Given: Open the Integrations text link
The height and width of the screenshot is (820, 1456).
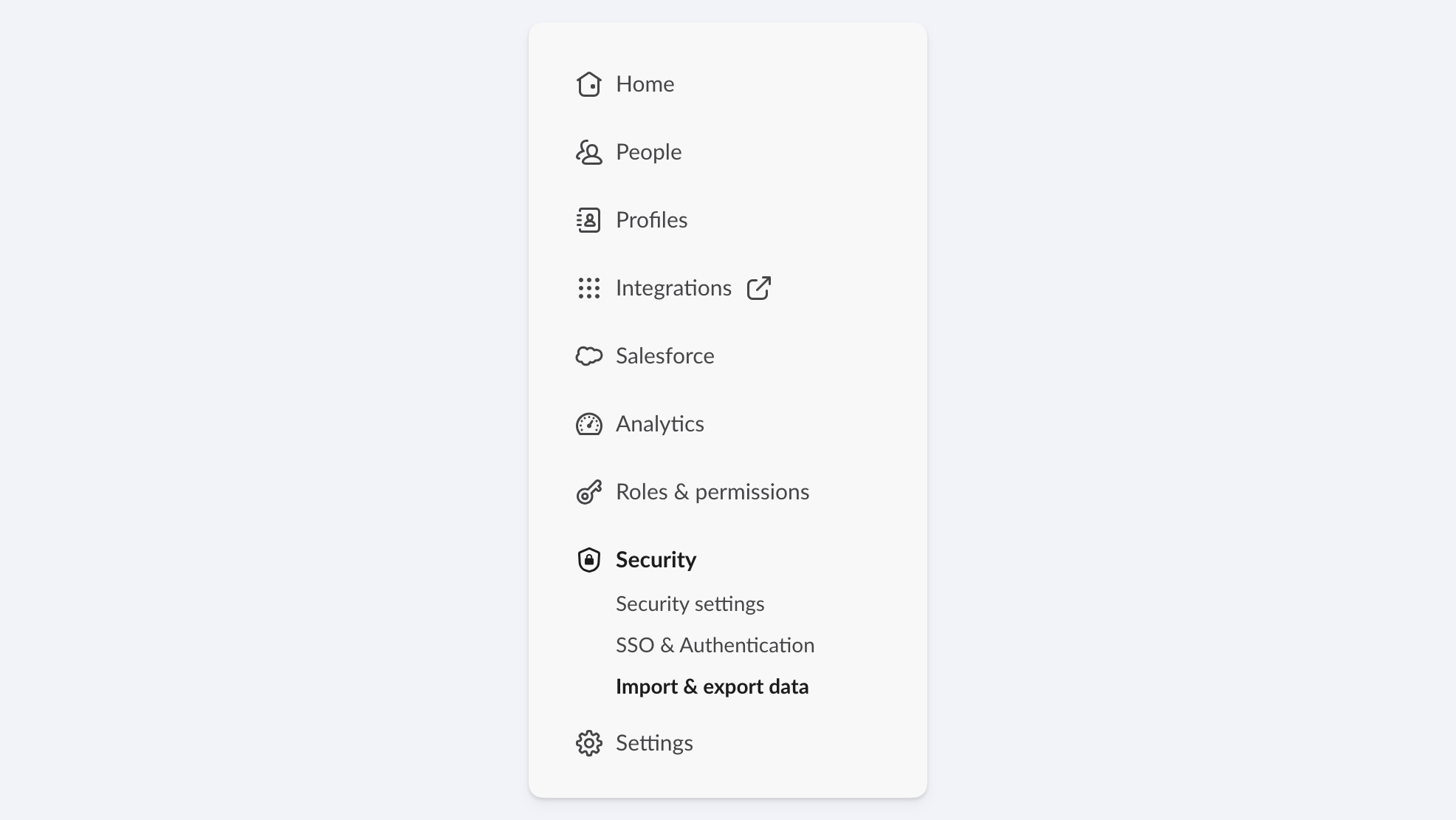Looking at the screenshot, I should click(x=673, y=288).
